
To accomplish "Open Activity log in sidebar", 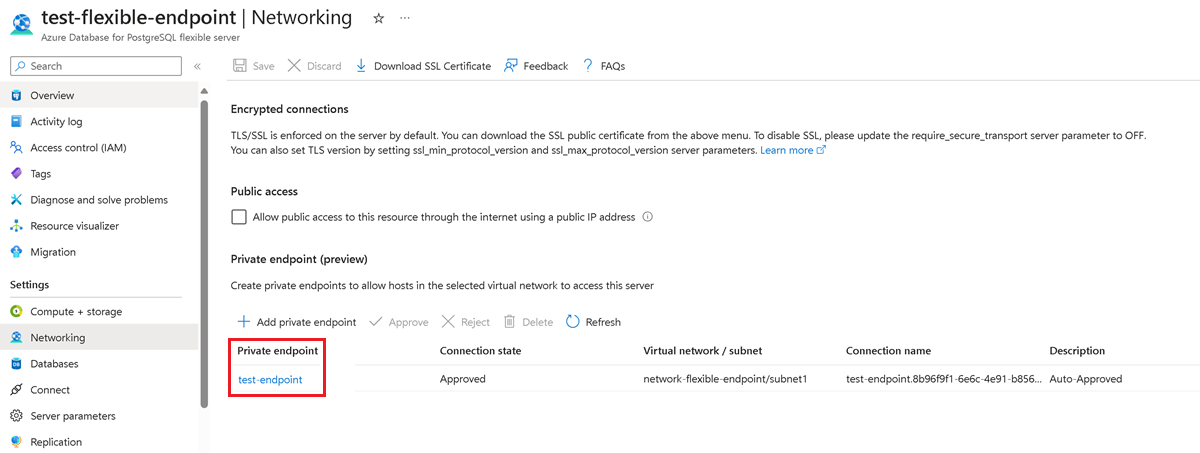I will 56,122.
